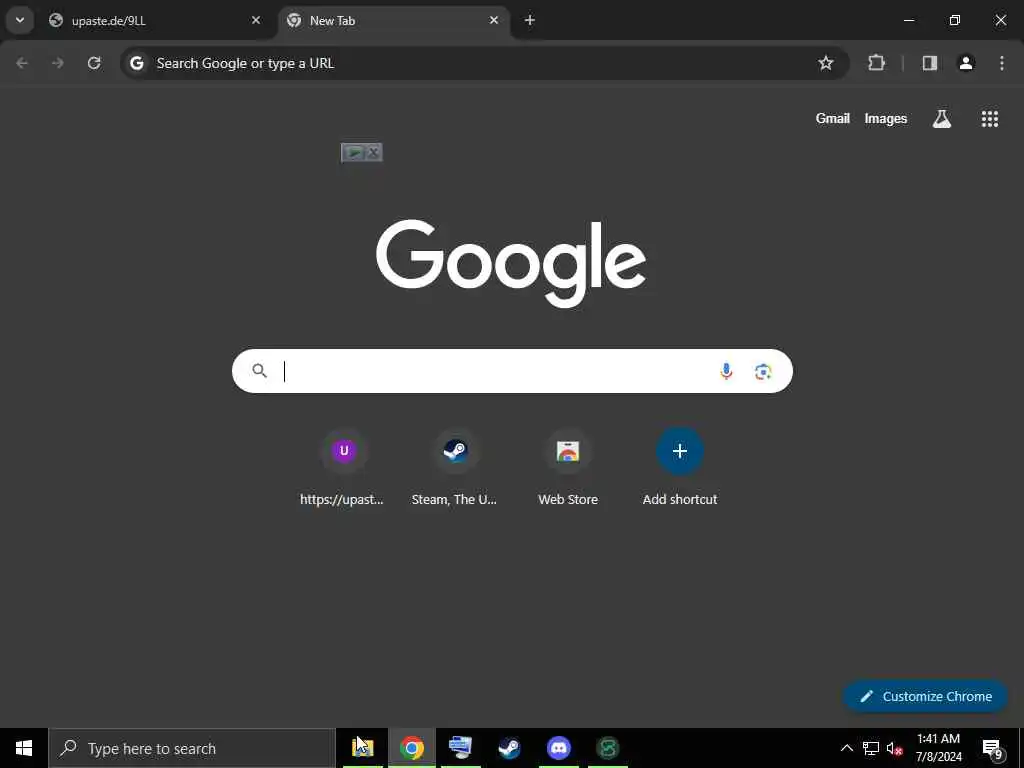Select the New Tab tab
This screenshot has height=768, width=1024.
(x=394, y=20)
